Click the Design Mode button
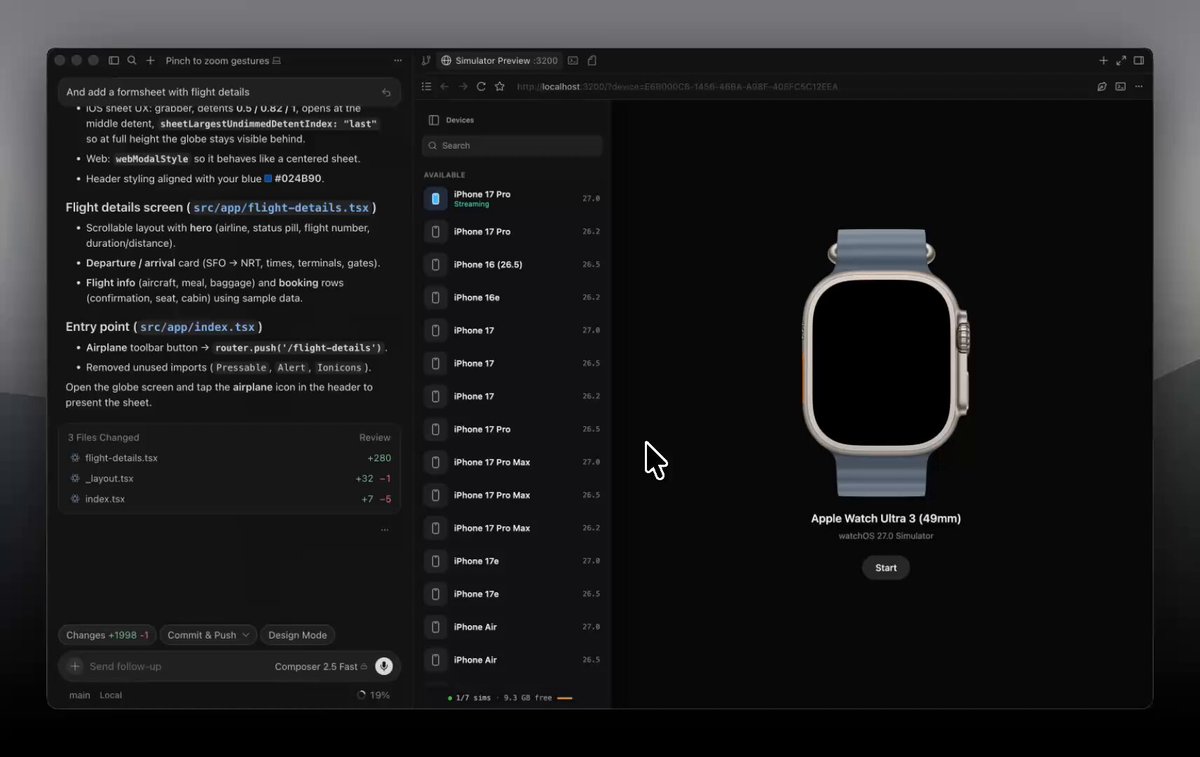This screenshot has height=757, width=1200. 297,635
